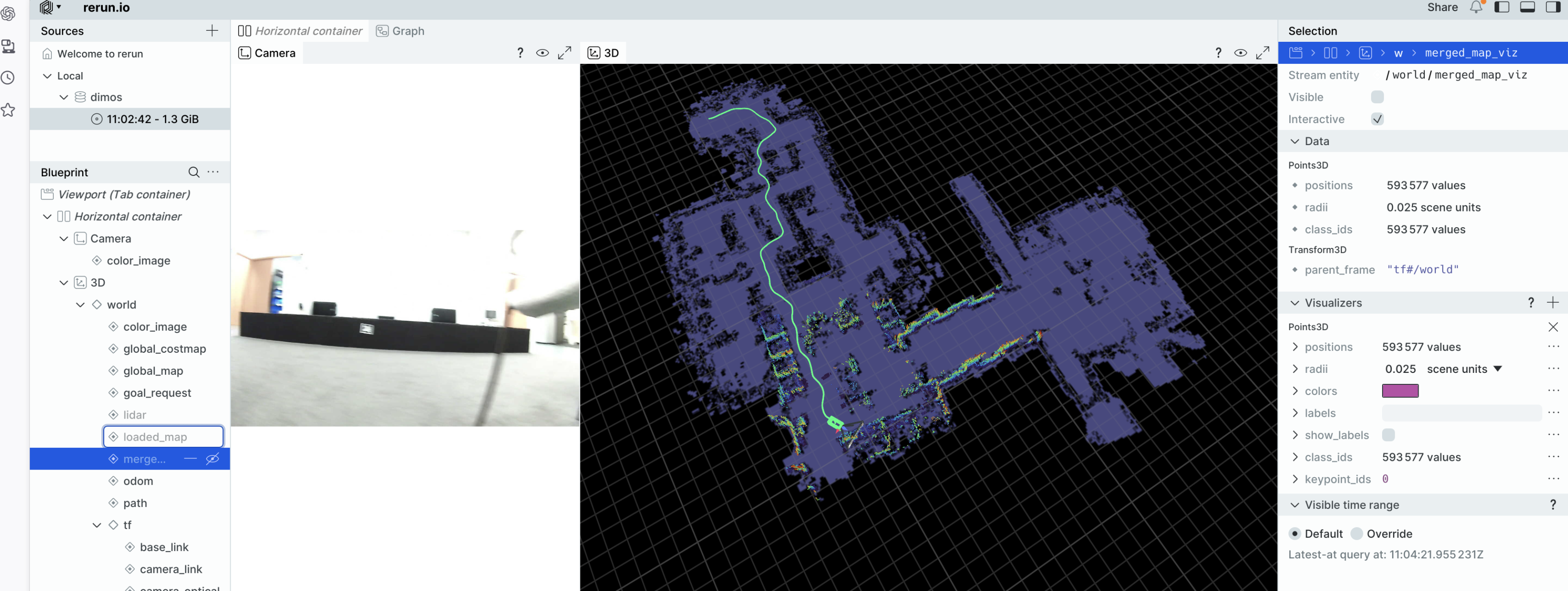Toggle the bottom time panel icon

point(1527,7)
